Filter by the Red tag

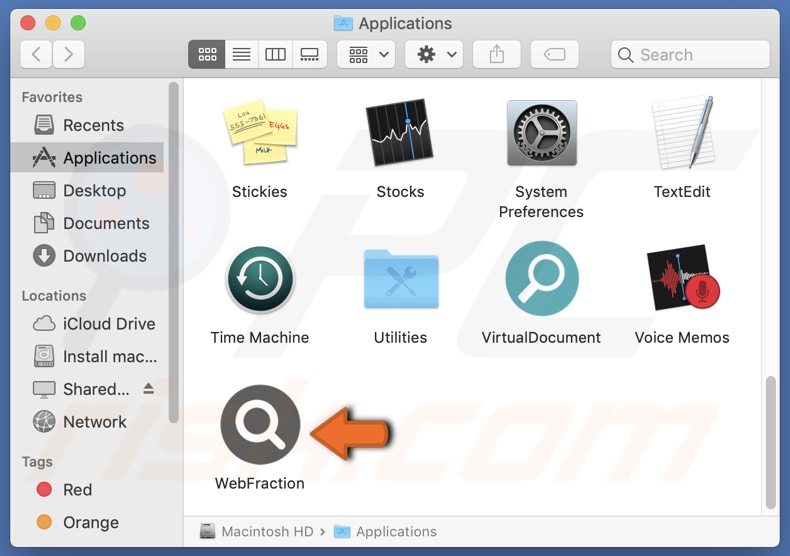coord(77,490)
